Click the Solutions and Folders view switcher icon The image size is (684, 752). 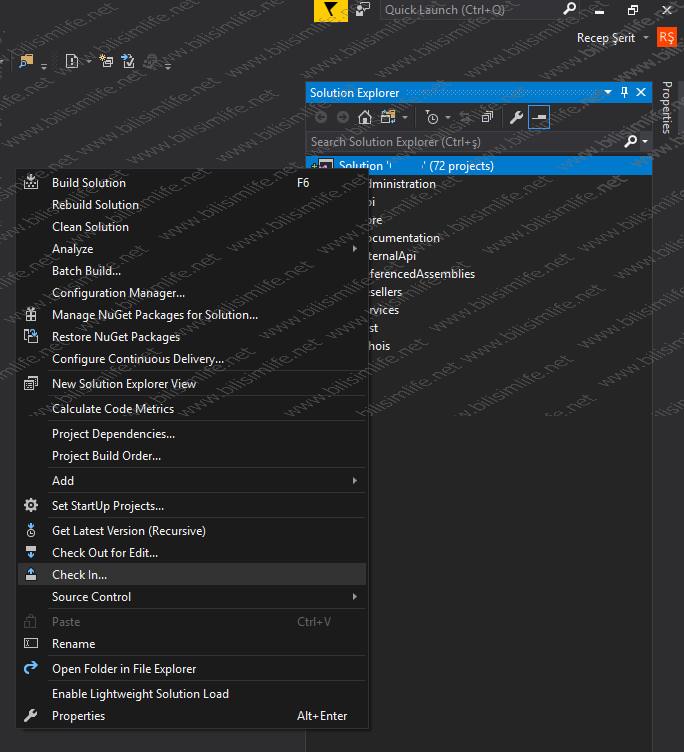click(x=388, y=117)
